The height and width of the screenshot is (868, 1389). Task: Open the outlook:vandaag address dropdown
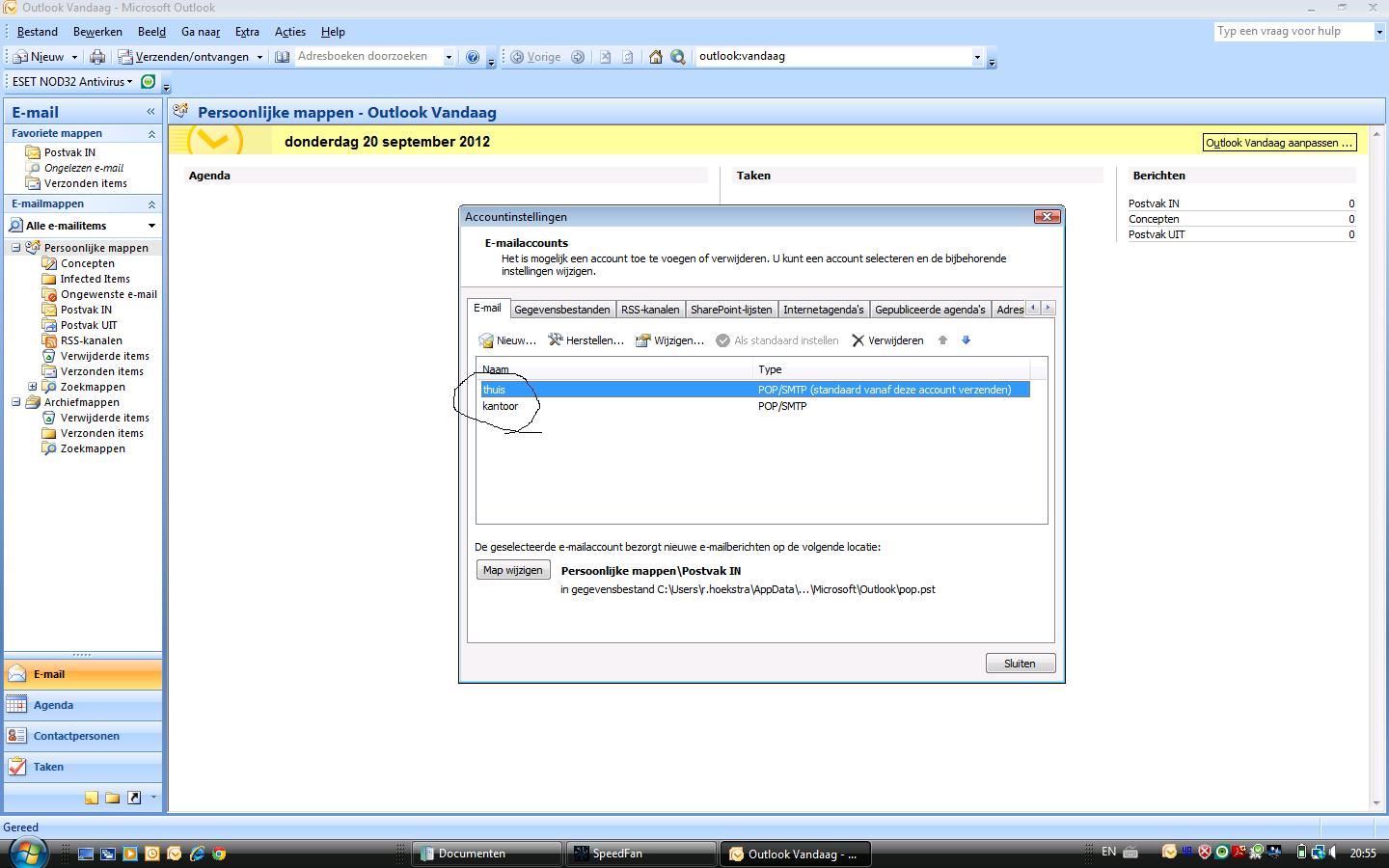(x=977, y=57)
